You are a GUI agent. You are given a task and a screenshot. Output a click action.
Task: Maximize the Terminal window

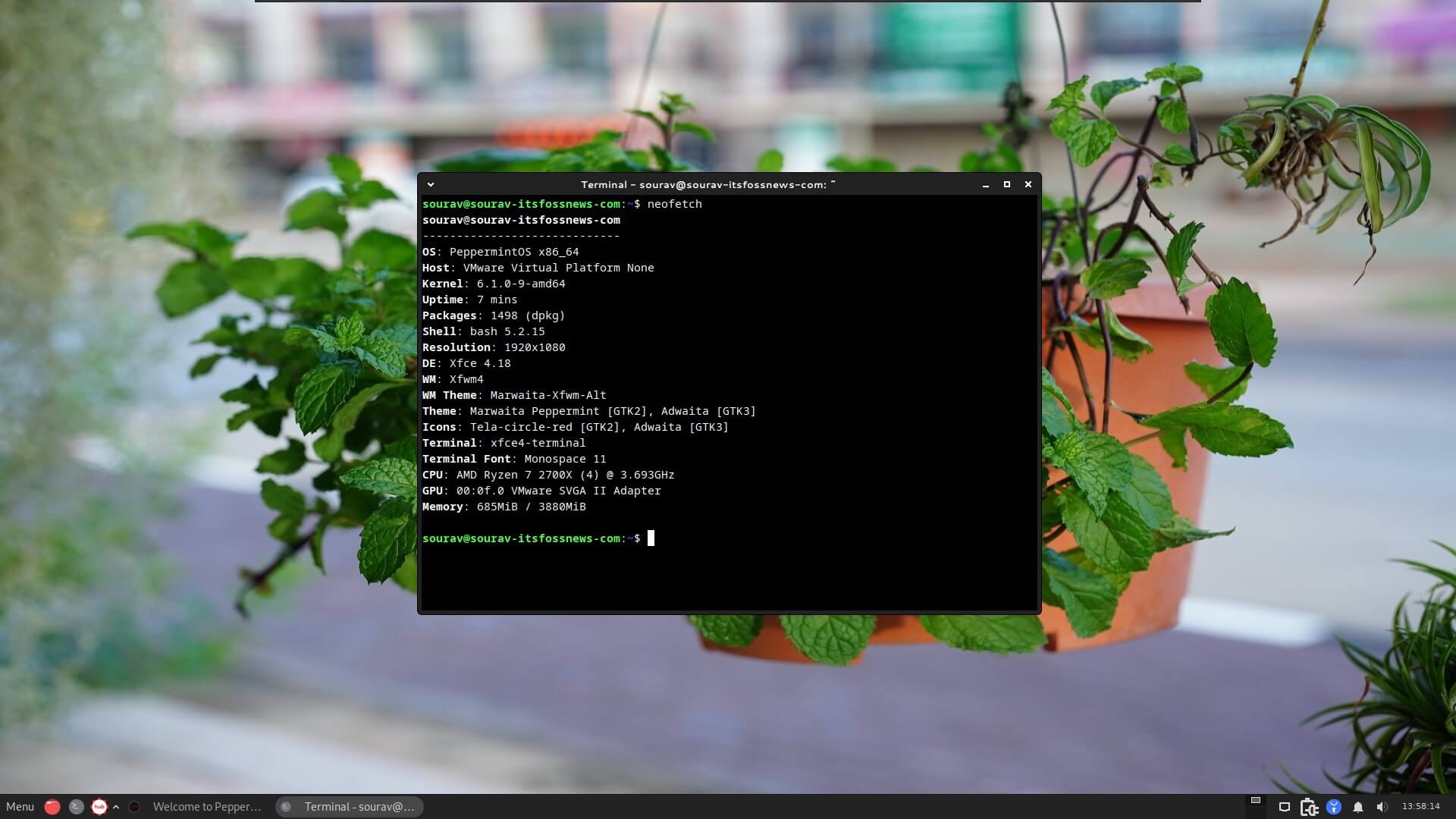coord(1007,184)
